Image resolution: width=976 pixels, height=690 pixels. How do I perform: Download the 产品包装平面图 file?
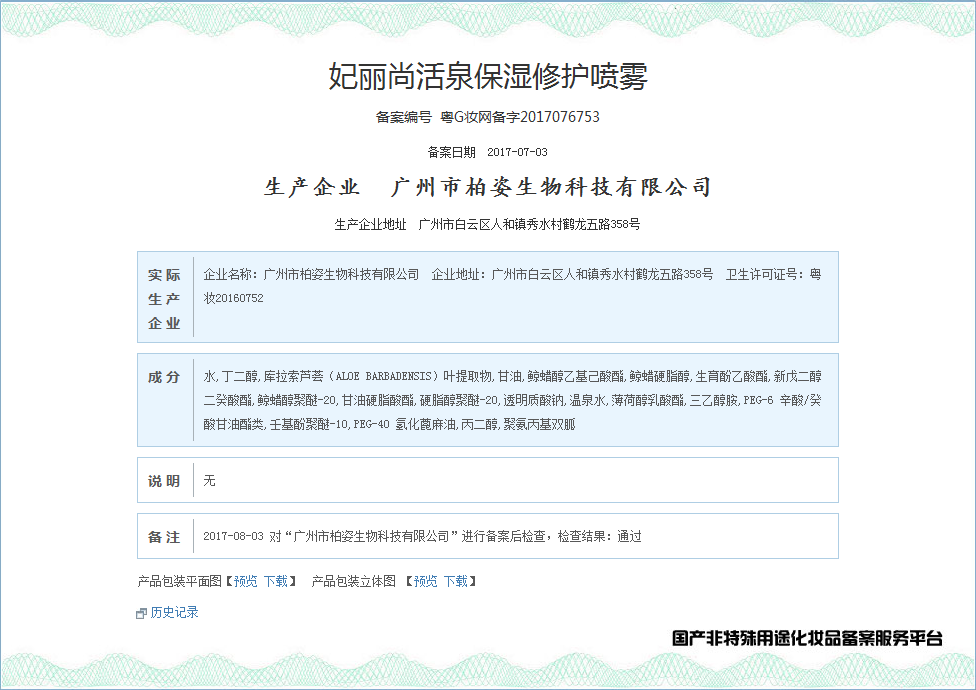pos(276,581)
